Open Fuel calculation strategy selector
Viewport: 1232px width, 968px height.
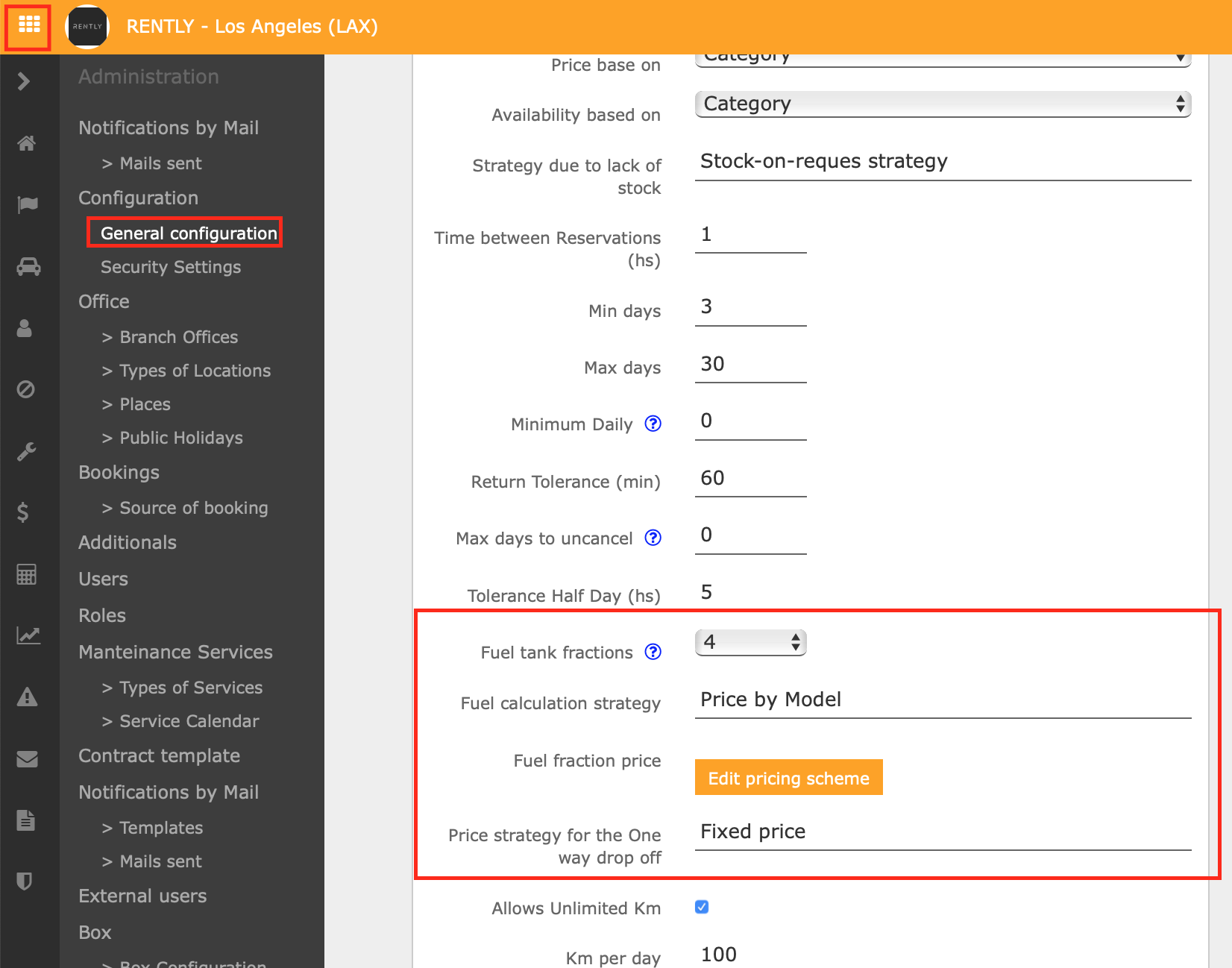click(x=943, y=700)
